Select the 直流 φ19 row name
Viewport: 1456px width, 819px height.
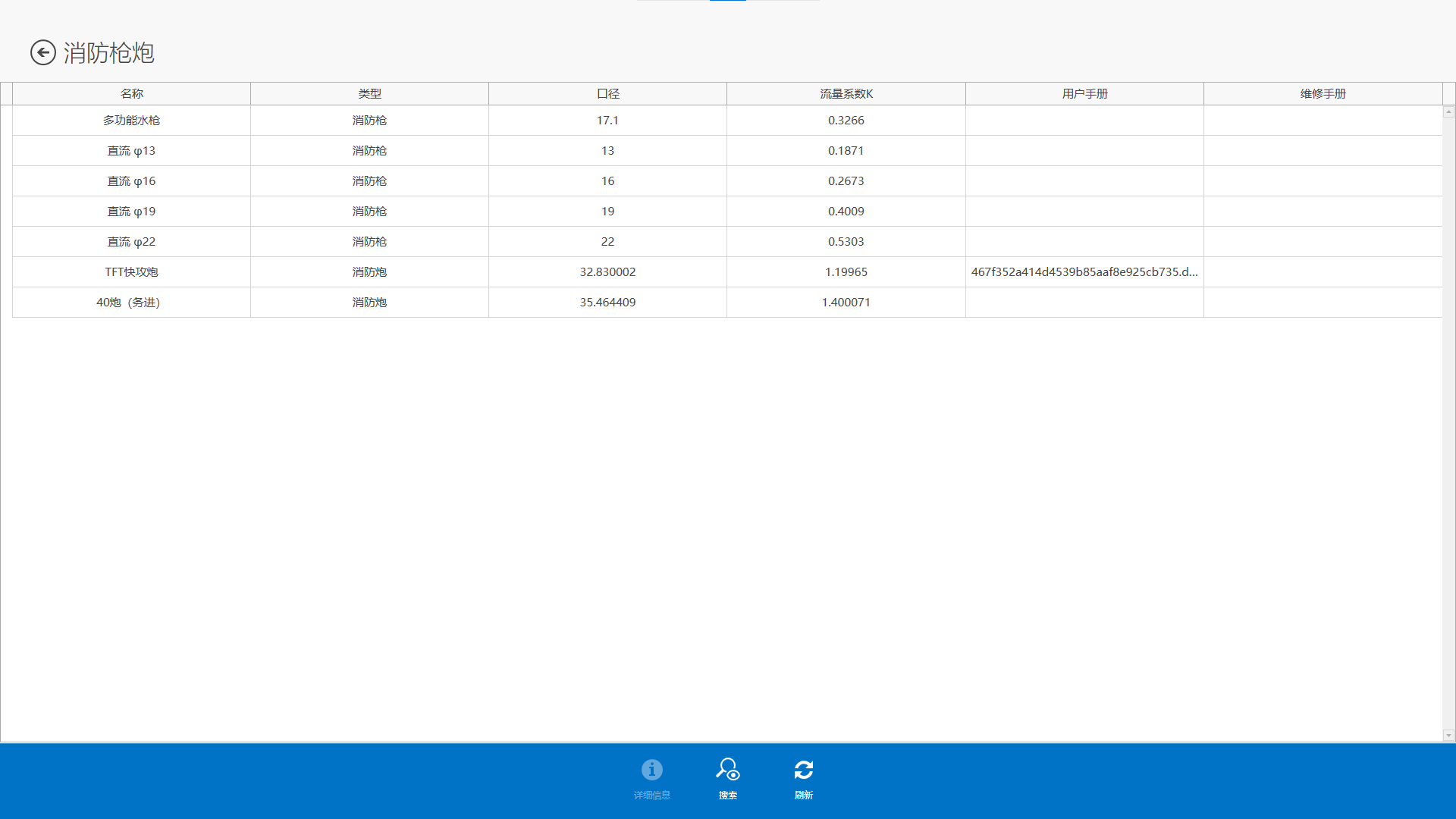(x=132, y=212)
